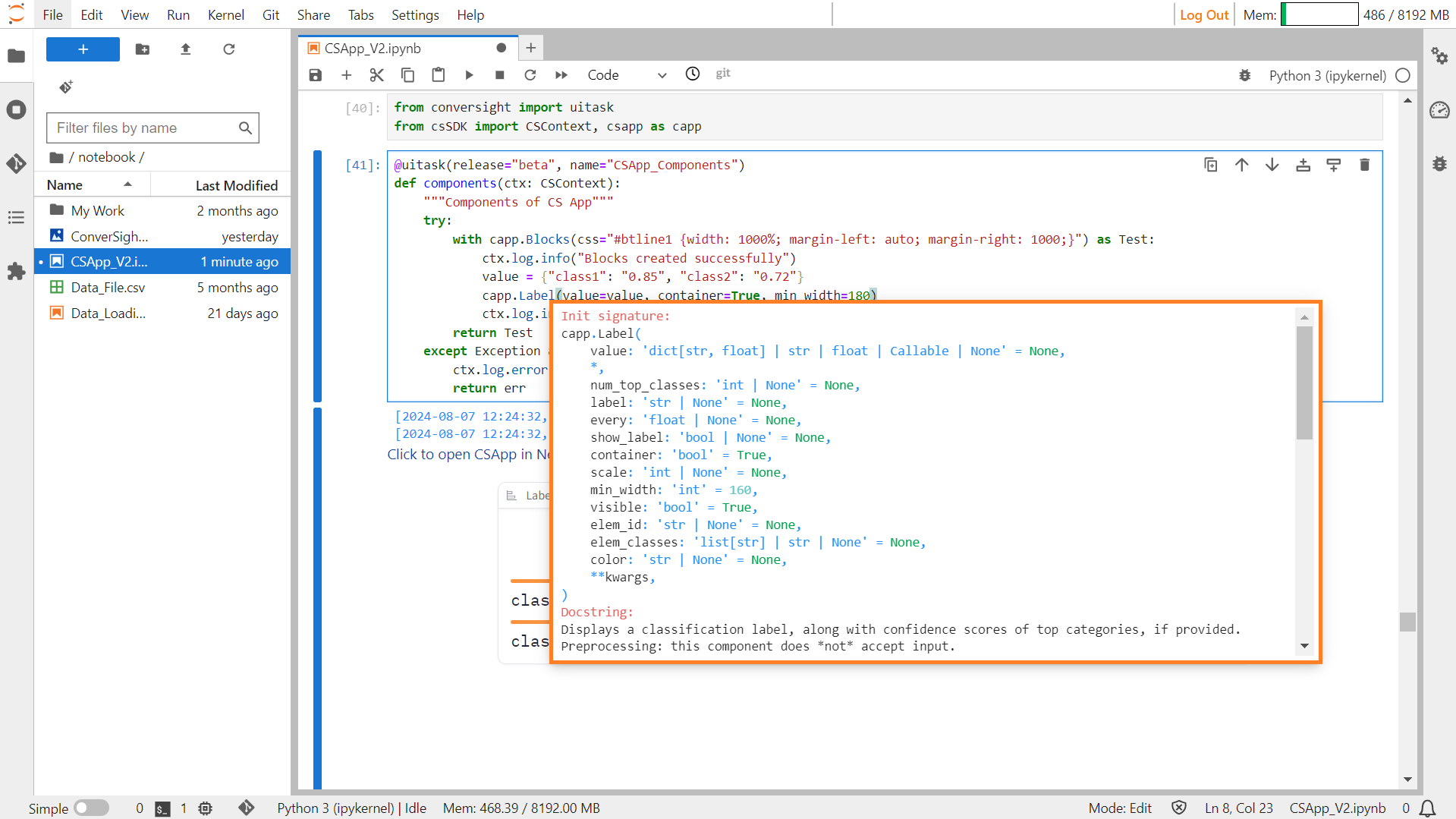
Task: Move the active cell up
Action: pos(1241,165)
